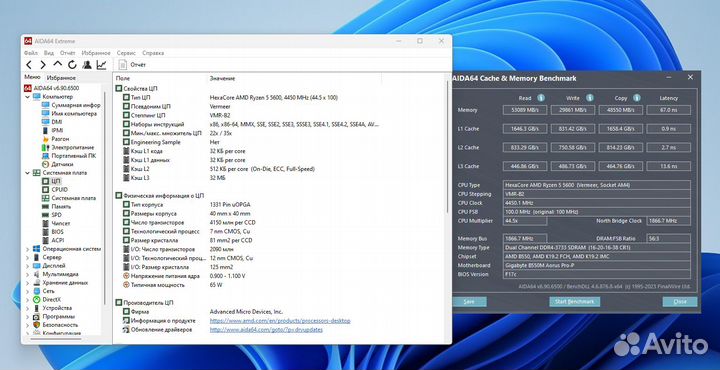This screenshot has width=720, height=370.
Task: Open the graph chart toolbar icon
Action: pos(101,65)
